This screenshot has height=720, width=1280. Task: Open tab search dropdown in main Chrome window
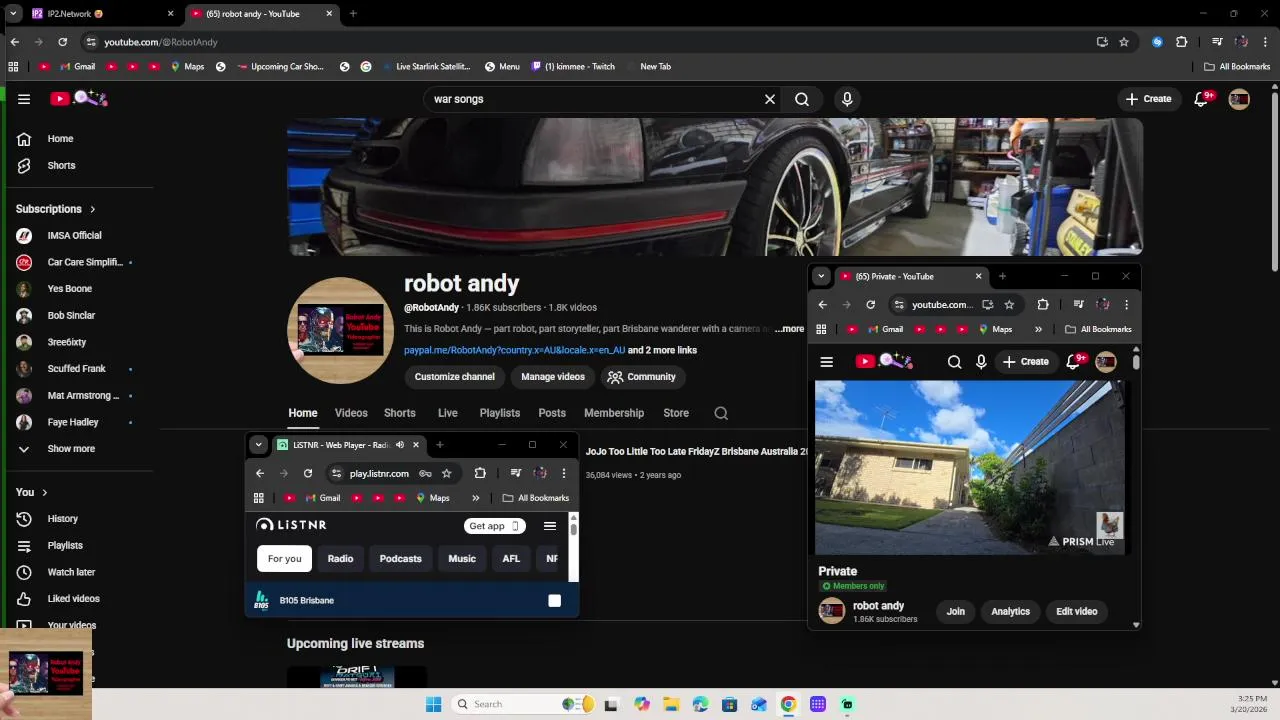[13, 14]
